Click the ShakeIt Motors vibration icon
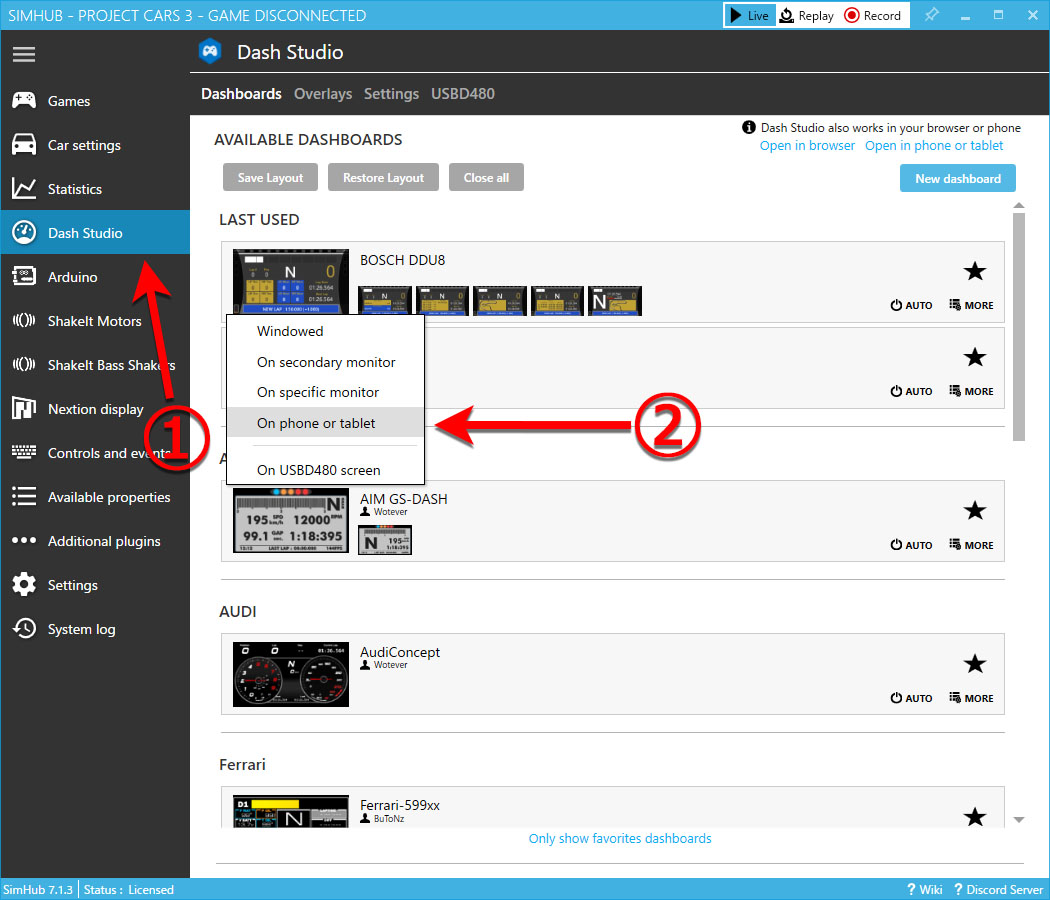1050x900 pixels. pyautogui.click(x=24, y=321)
